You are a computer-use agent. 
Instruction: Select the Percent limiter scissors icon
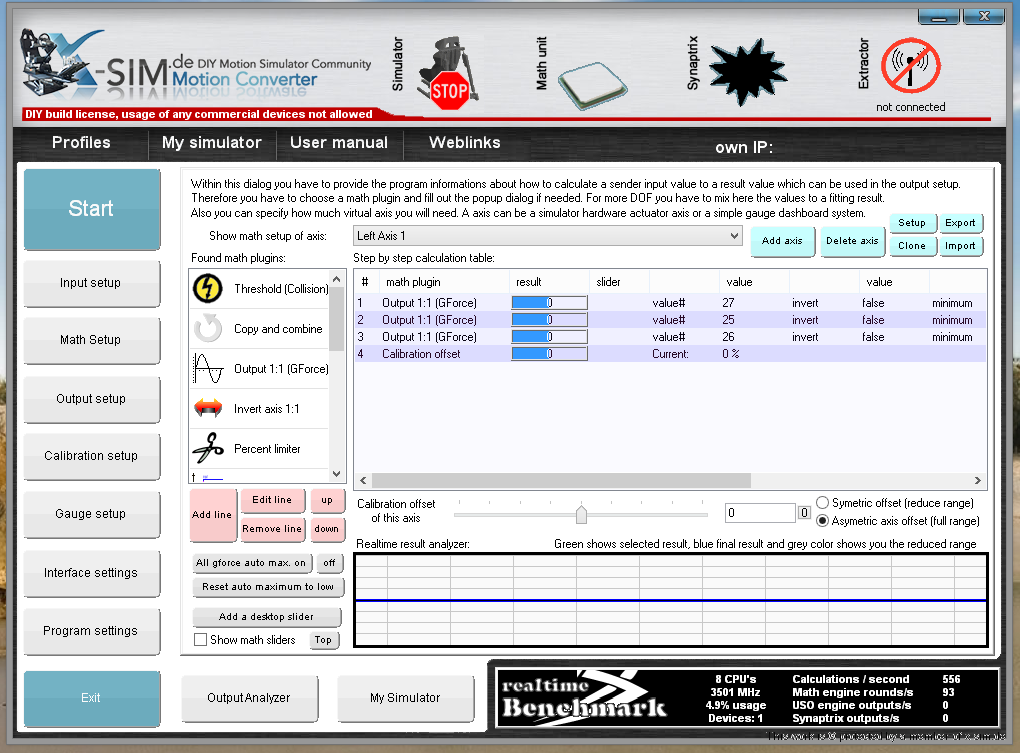[208, 449]
